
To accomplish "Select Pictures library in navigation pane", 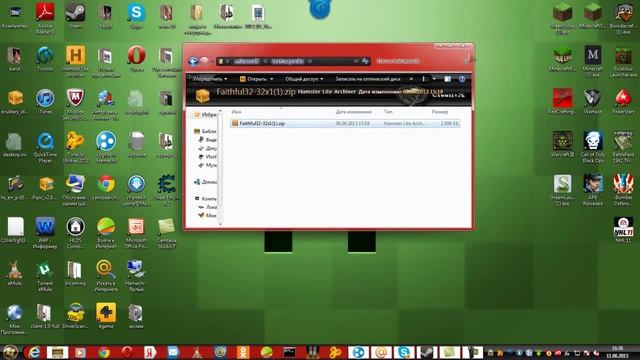I will pos(208,157).
